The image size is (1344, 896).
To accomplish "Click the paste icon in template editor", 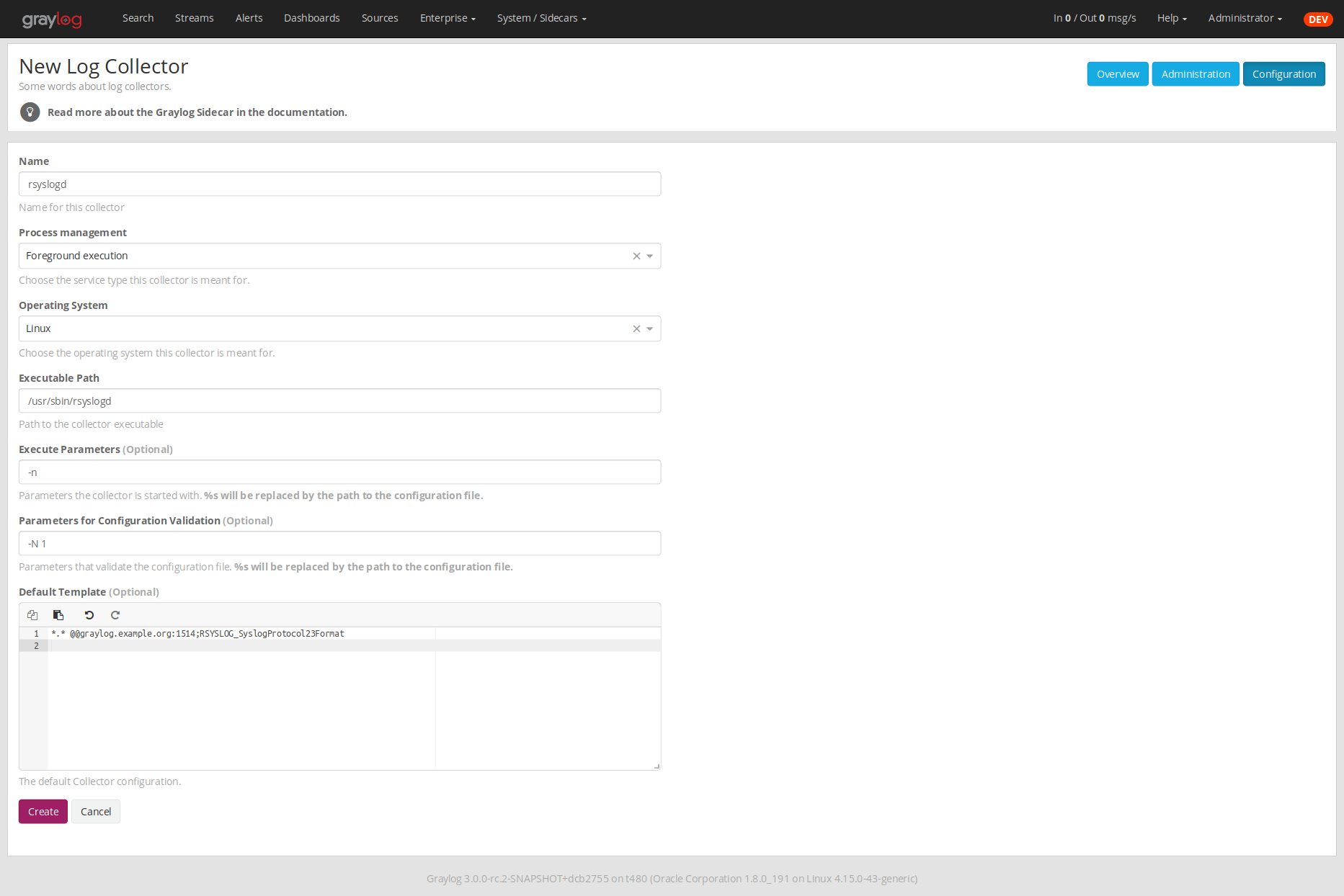I will click(x=58, y=615).
